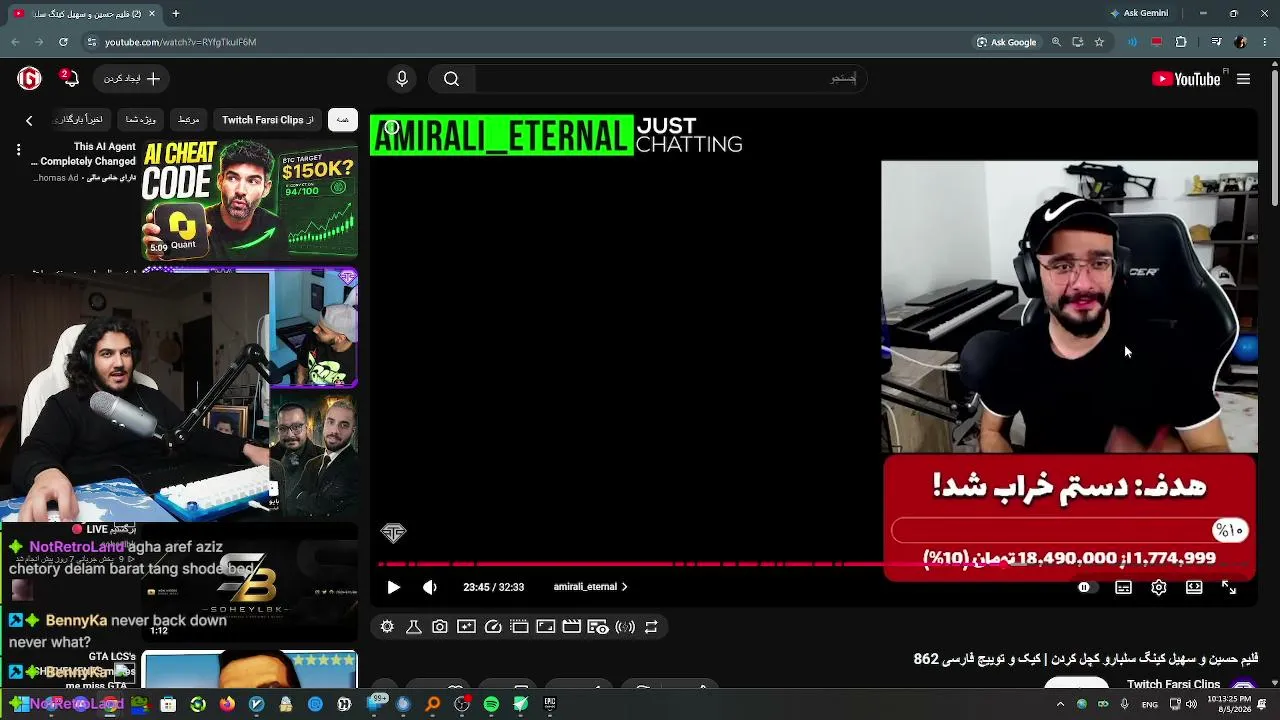Screen dimensions: 1280x720
Task: Switch the ENG keyboard language
Action: pyautogui.click(x=1150, y=704)
